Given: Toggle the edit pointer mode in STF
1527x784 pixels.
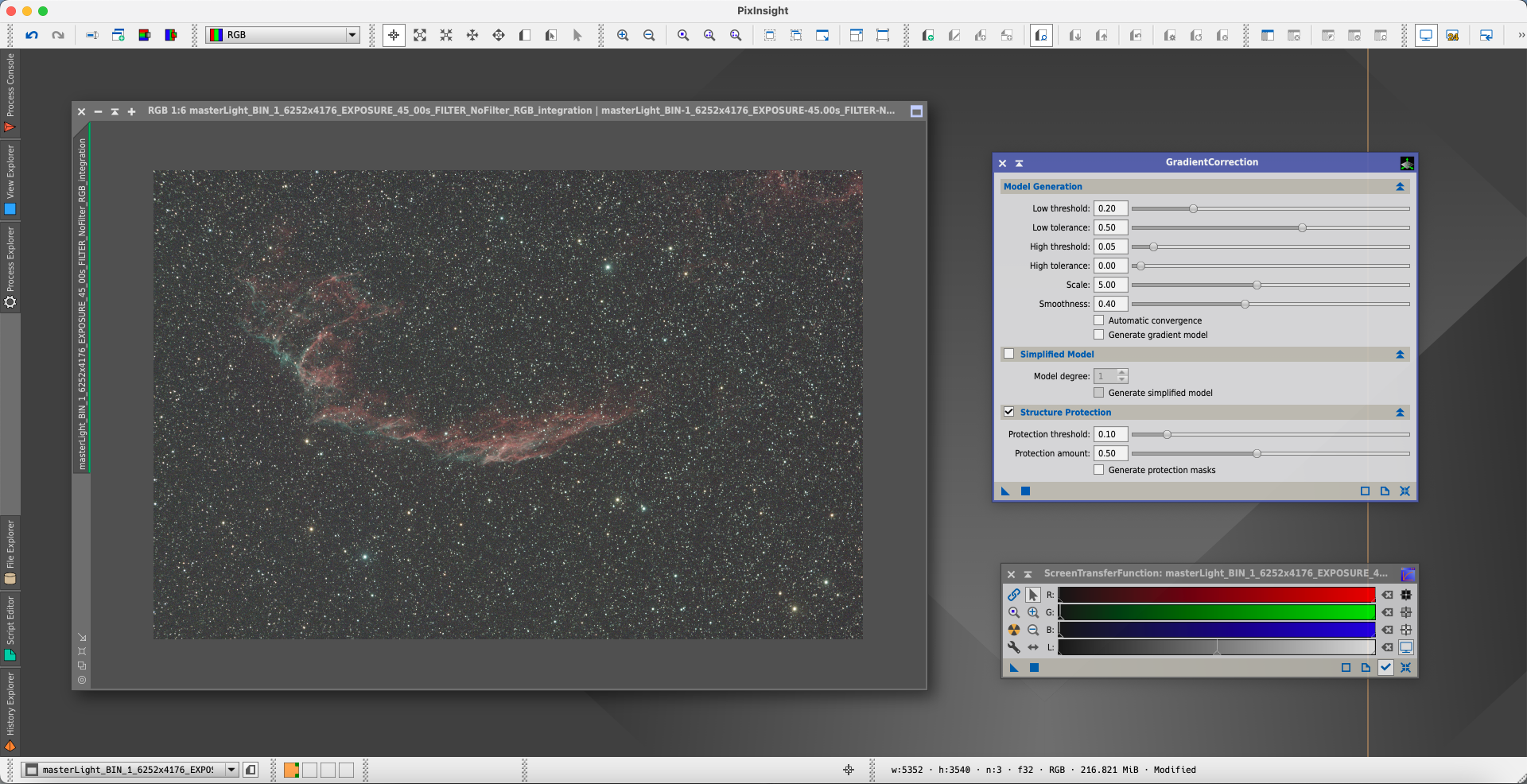Looking at the screenshot, I should (1033, 595).
